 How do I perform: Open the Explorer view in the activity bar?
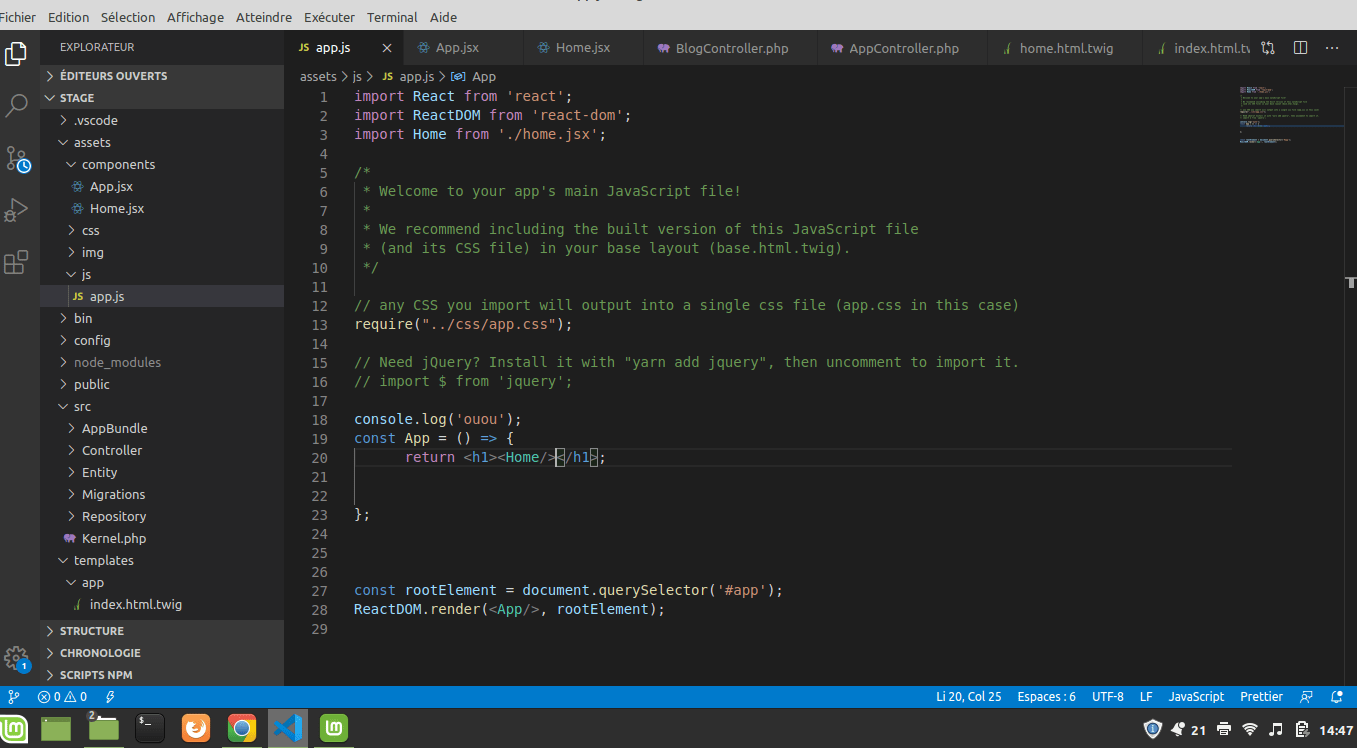point(16,54)
